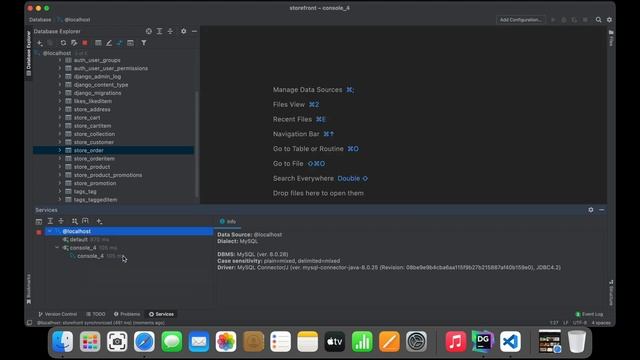Click the Database breadcrumb in navigation bar

[x=40, y=20]
